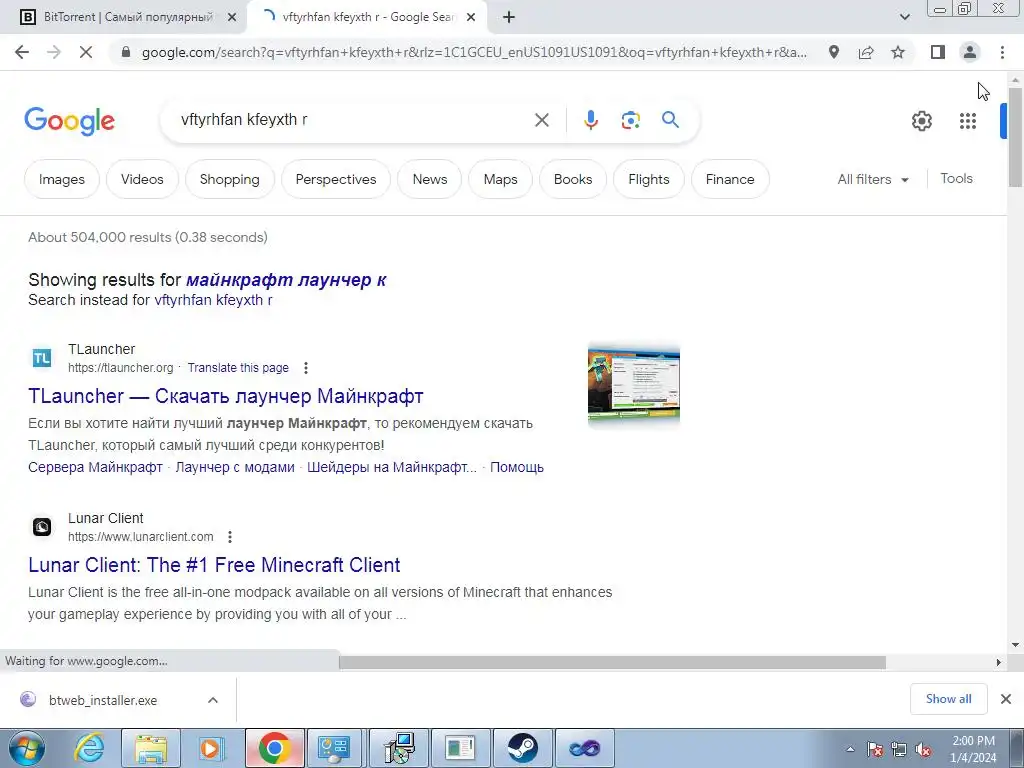Open Chrome three-dot menu
The width and height of the screenshot is (1024, 768).
(1002, 52)
